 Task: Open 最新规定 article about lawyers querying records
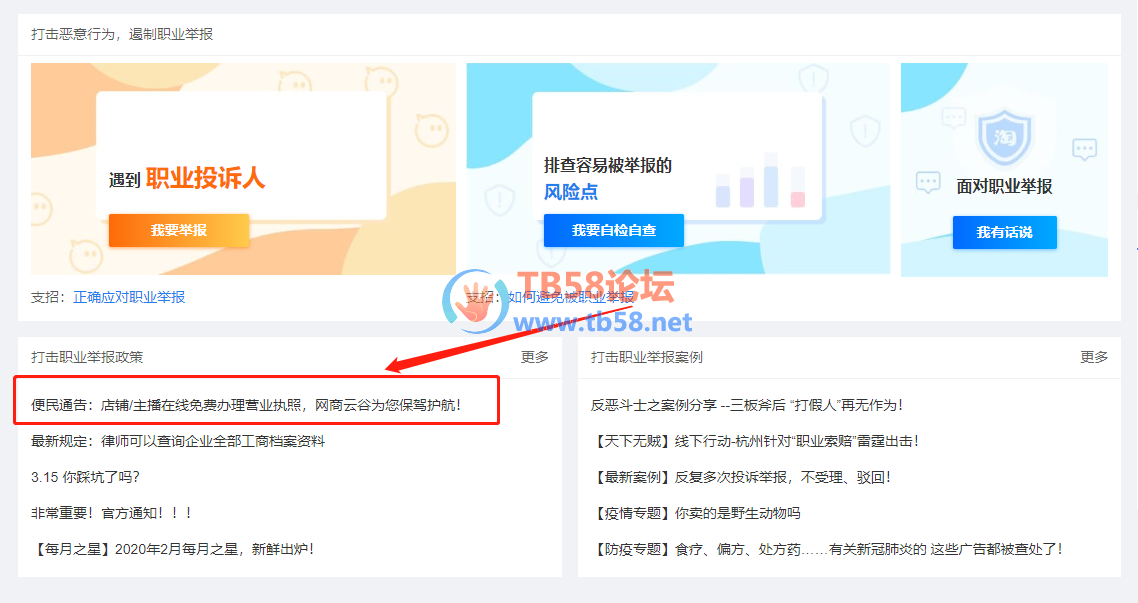178,441
